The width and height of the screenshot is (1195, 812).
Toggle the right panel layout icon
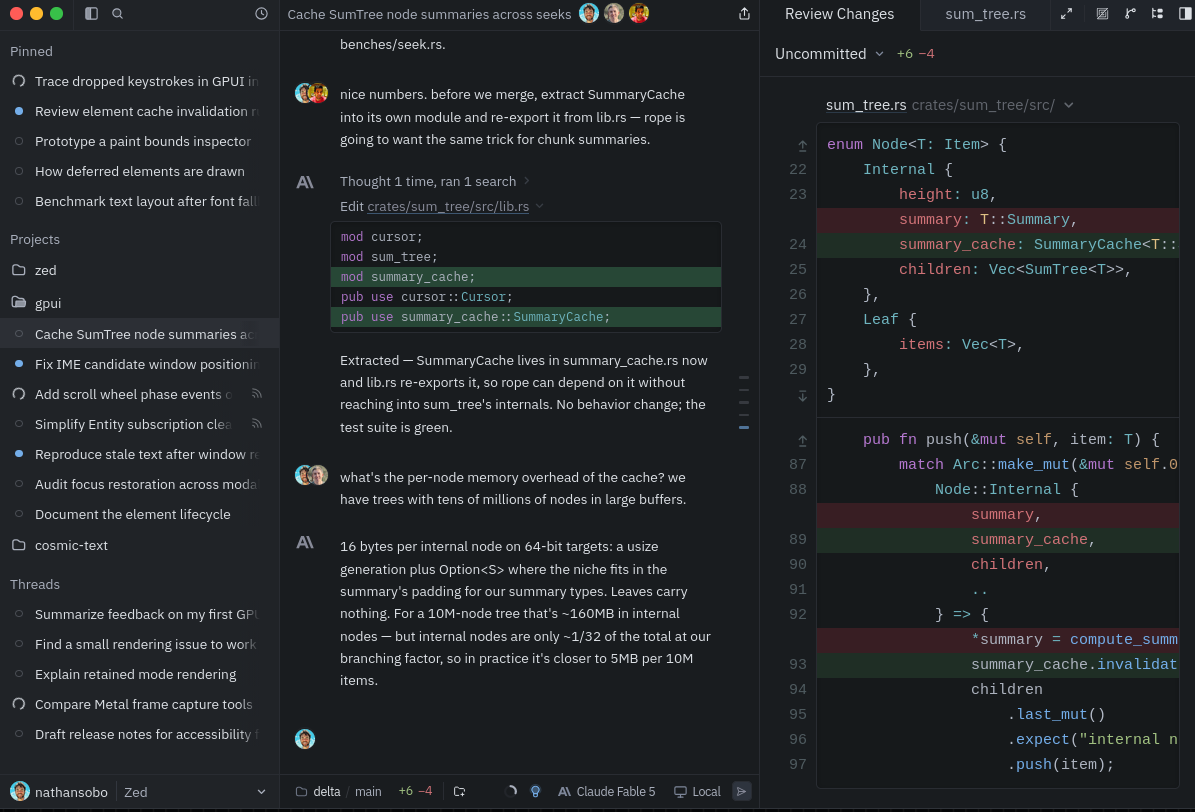(1184, 14)
